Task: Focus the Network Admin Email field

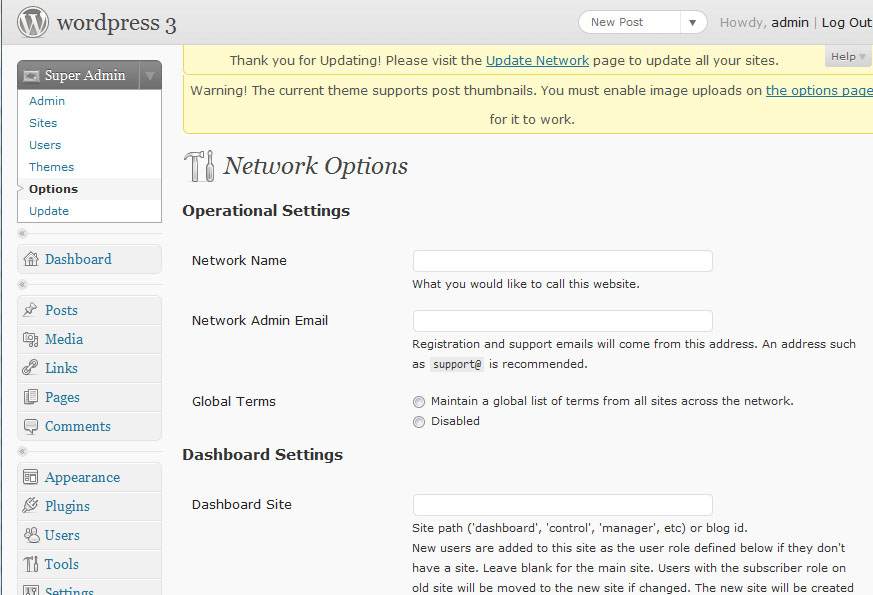Action: [562, 321]
